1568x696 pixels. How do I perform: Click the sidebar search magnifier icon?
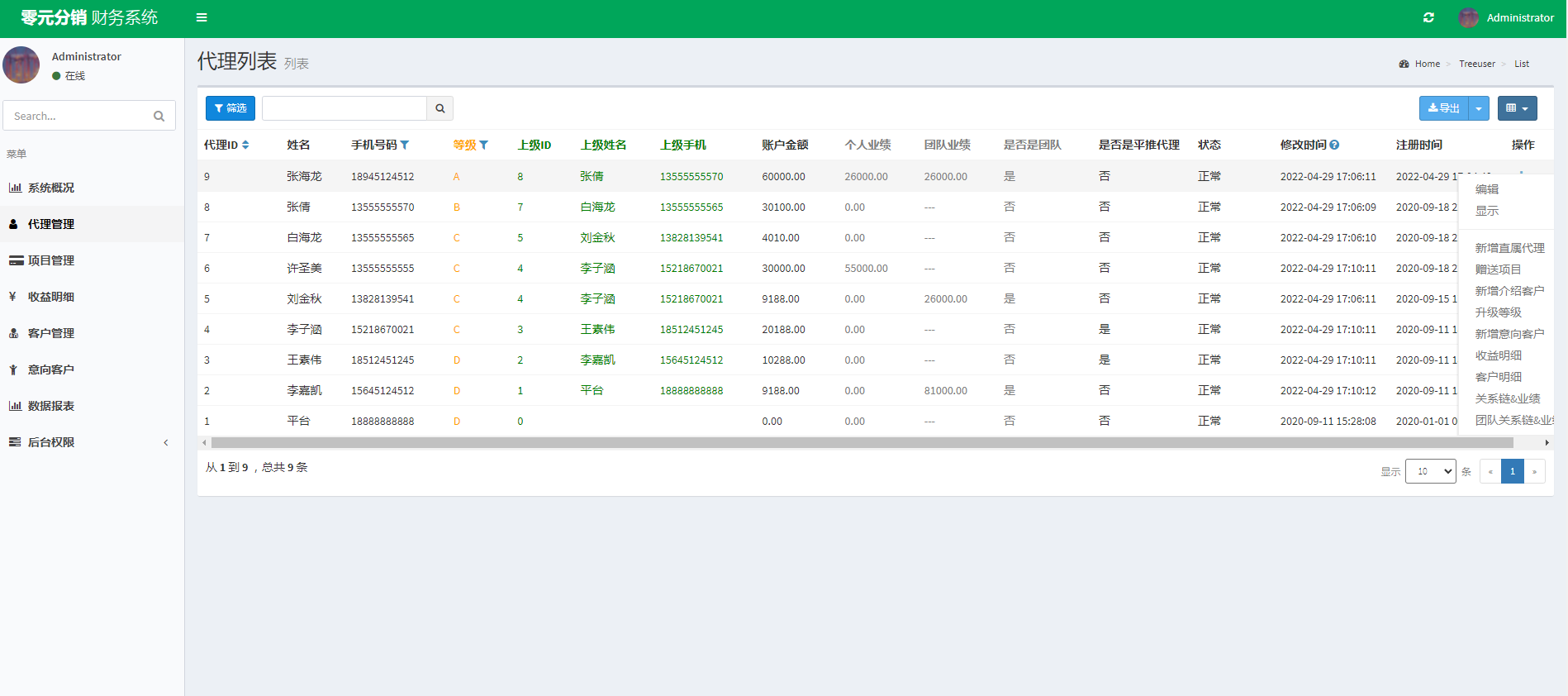coord(159,117)
